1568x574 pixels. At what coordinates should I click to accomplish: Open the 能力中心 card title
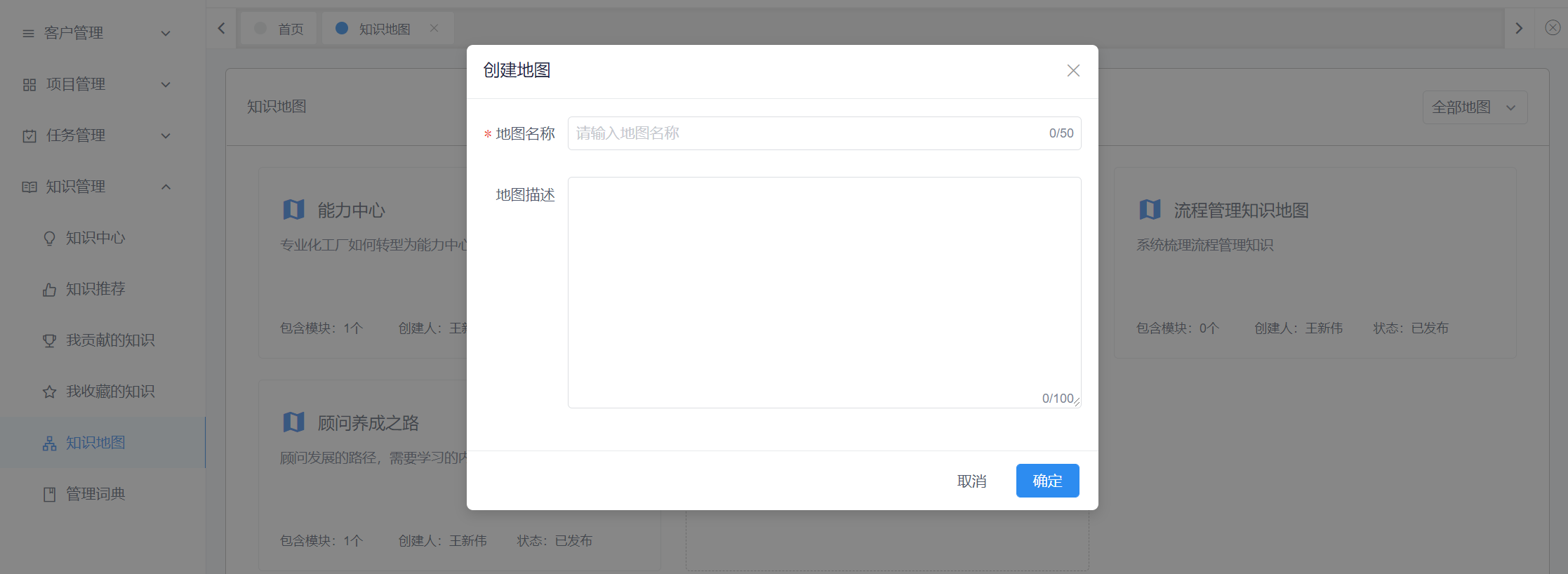(x=351, y=211)
